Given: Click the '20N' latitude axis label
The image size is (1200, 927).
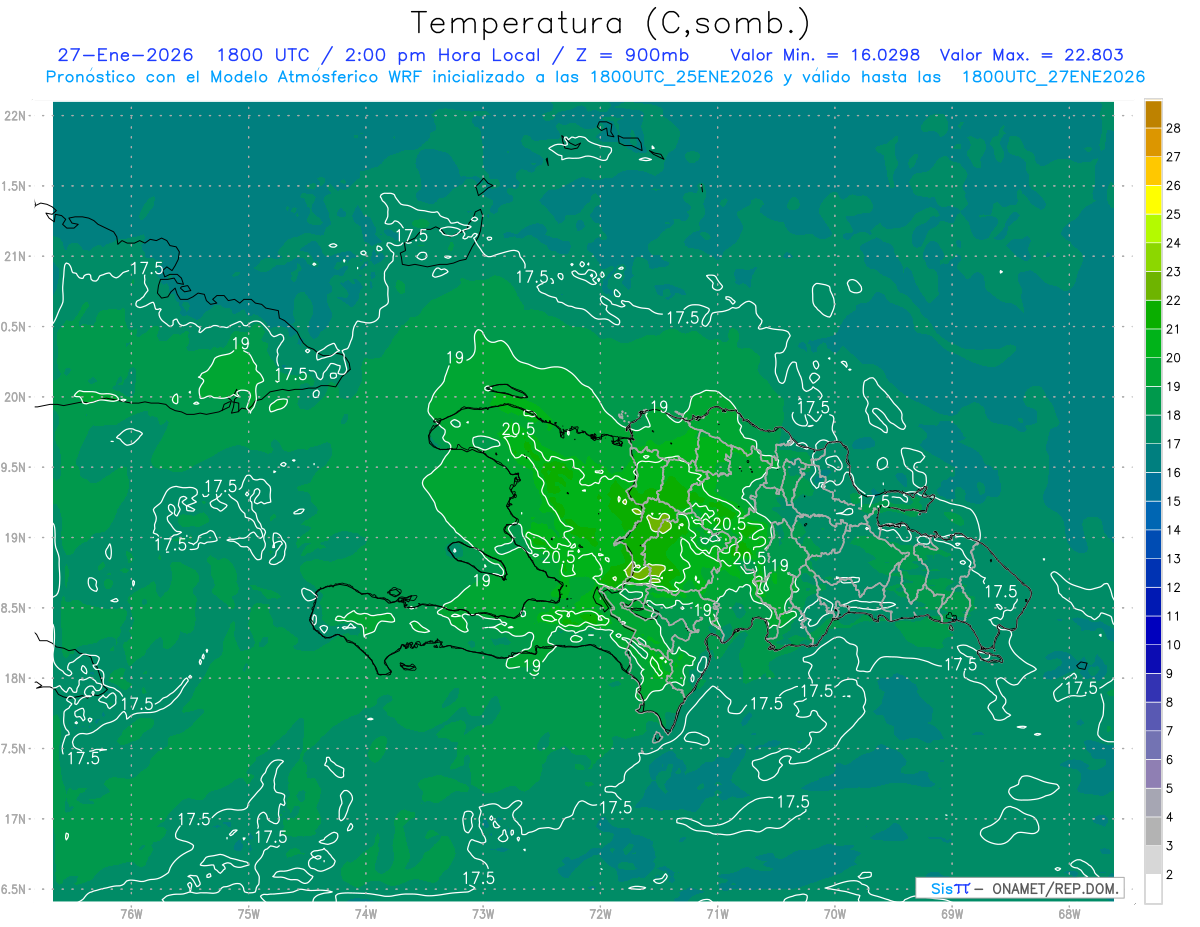Looking at the screenshot, I should coord(13,397).
